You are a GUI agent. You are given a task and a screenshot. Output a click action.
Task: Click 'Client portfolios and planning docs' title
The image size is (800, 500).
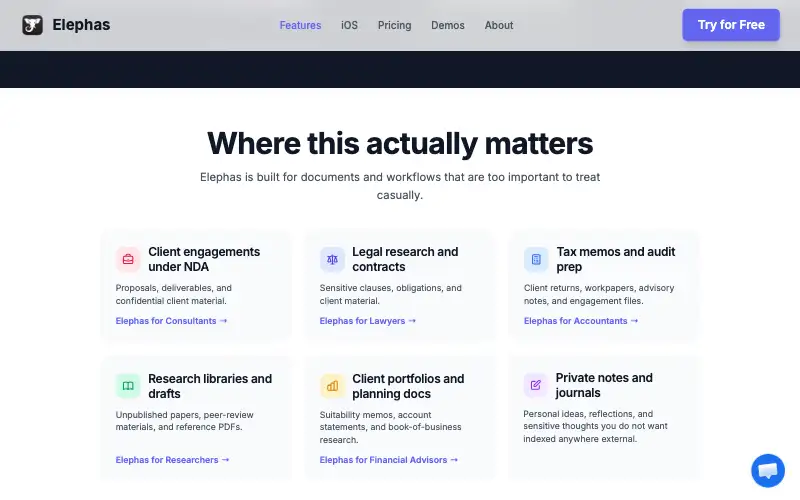(408, 386)
